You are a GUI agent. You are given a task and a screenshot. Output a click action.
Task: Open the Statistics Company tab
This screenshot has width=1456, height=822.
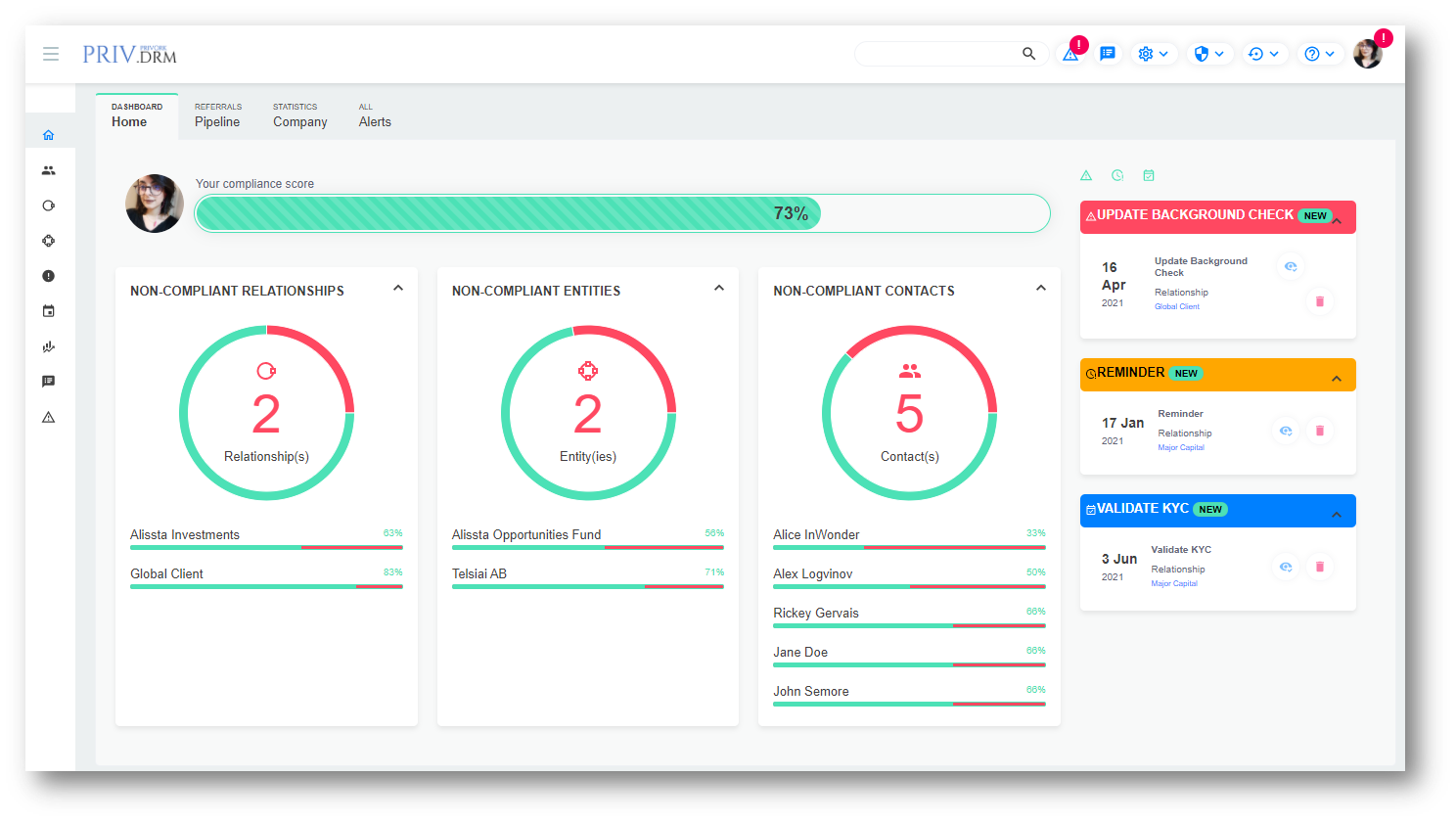click(x=299, y=115)
